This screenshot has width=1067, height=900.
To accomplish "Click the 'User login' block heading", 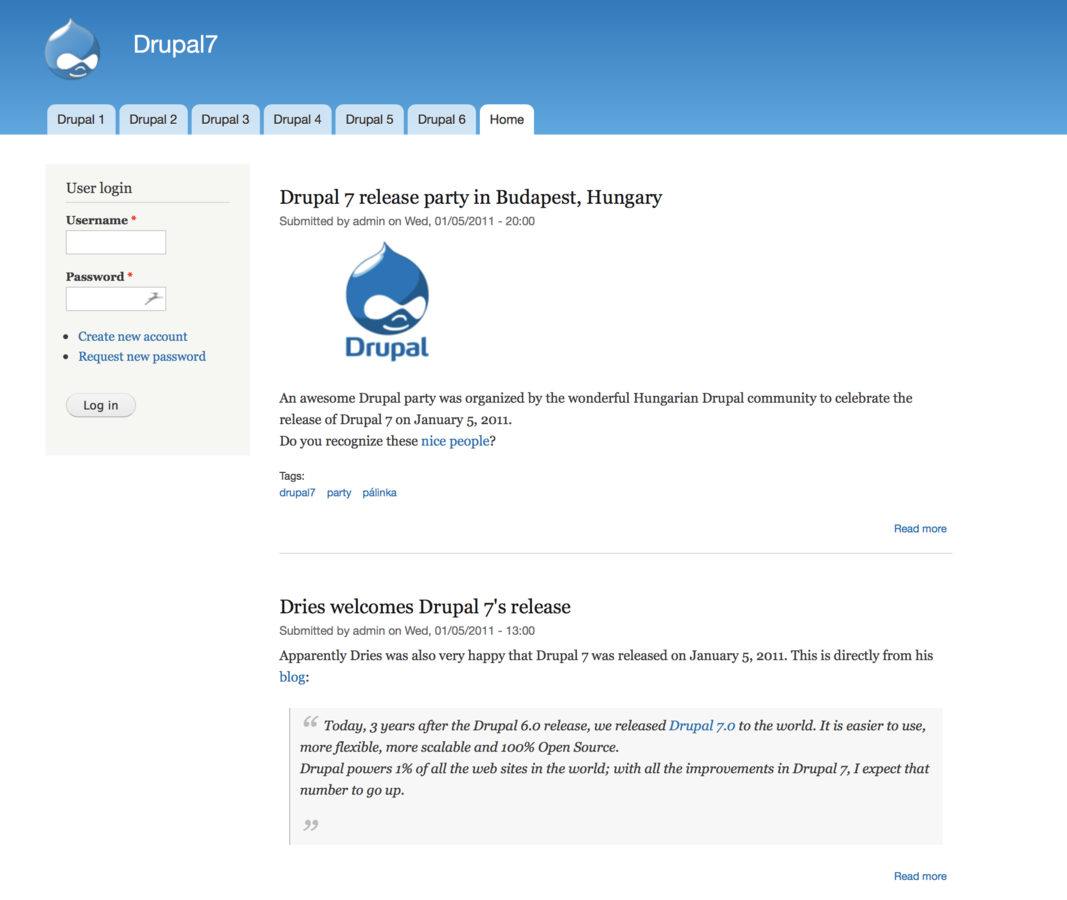I will coord(99,188).
